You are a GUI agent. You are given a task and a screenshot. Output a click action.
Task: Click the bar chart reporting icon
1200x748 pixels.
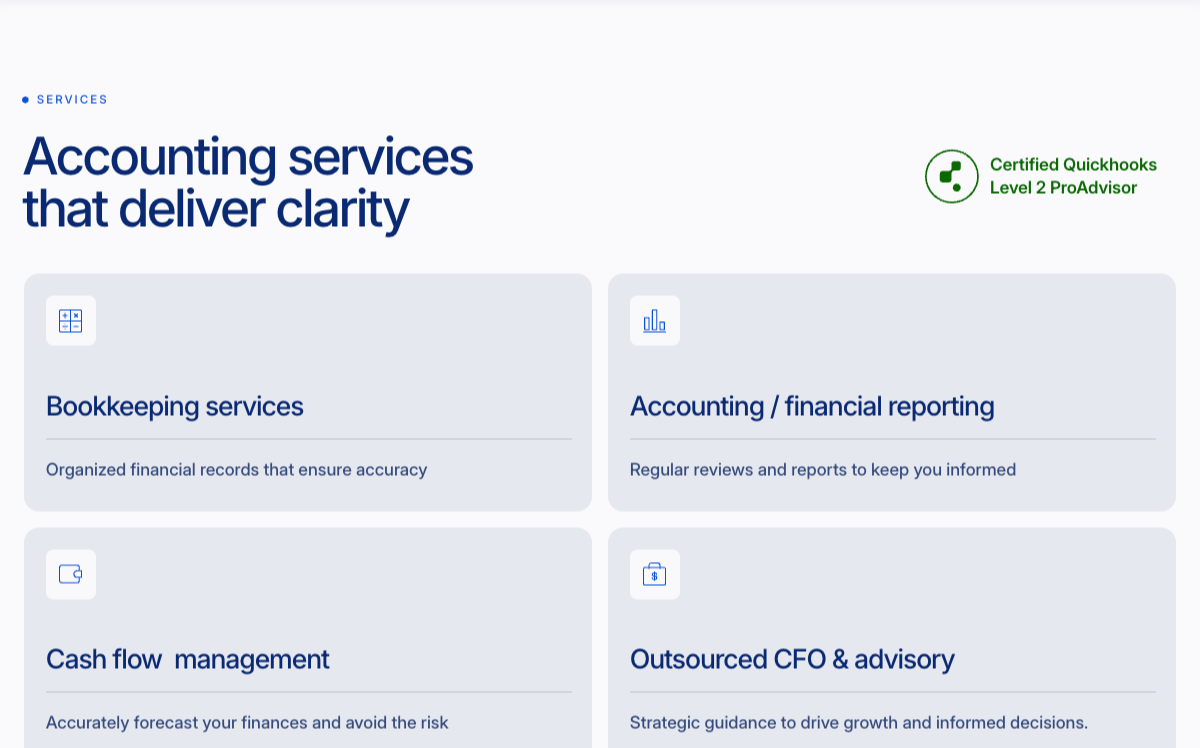(x=655, y=321)
